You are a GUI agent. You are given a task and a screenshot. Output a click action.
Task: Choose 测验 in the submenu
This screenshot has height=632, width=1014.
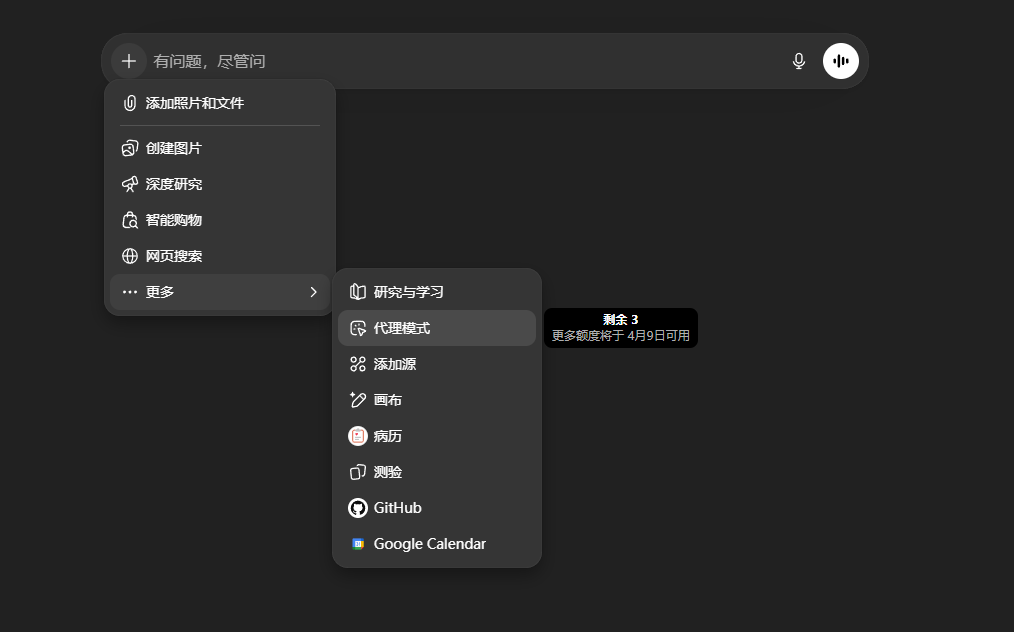click(437, 472)
